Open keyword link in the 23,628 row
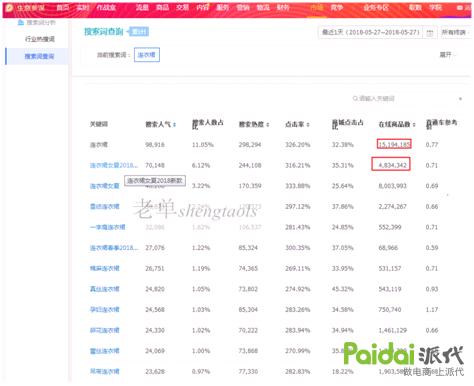Viewport: 474px width, 386px height. [104, 372]
